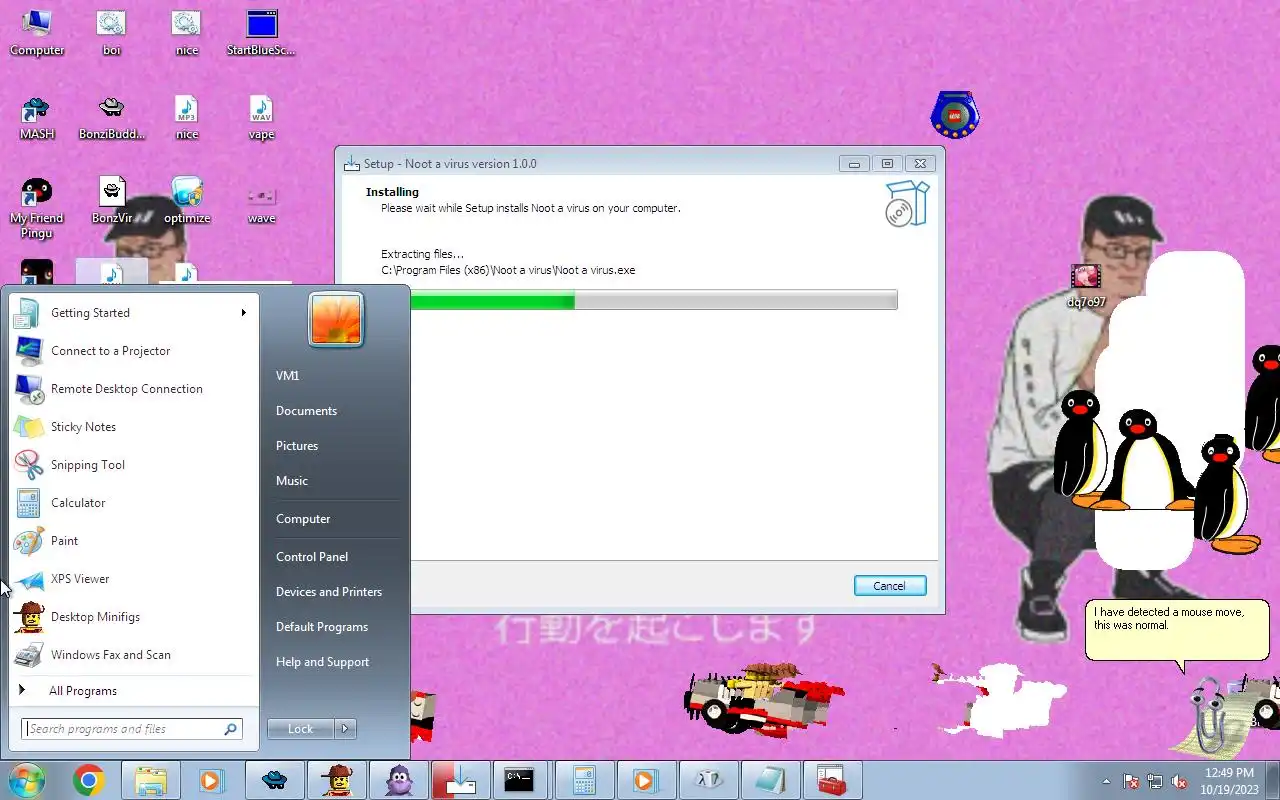Click the Setup window title bar icon

(352, 163)
